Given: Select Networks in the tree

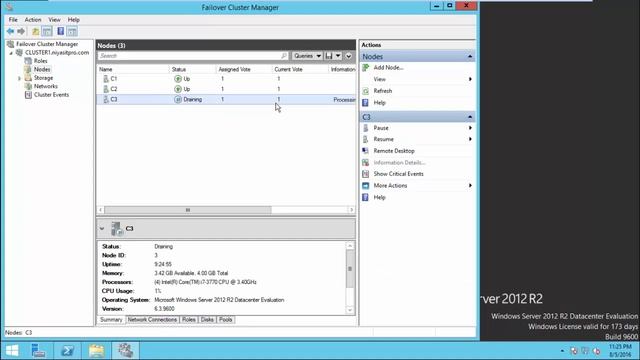Looking at the screenshot, I should tap(46, 87).
